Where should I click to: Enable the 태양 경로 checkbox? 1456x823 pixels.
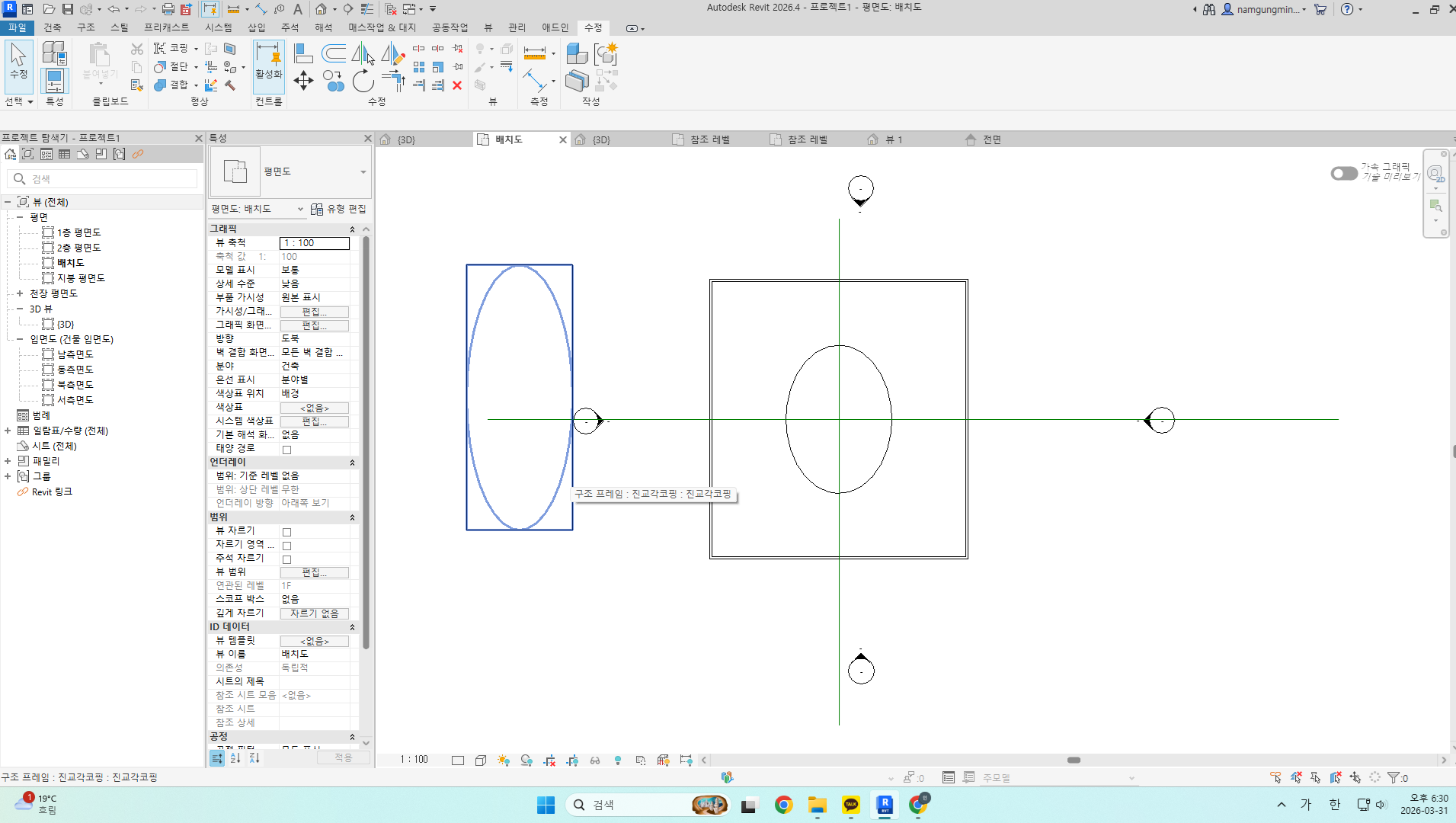tap(287, 450)
